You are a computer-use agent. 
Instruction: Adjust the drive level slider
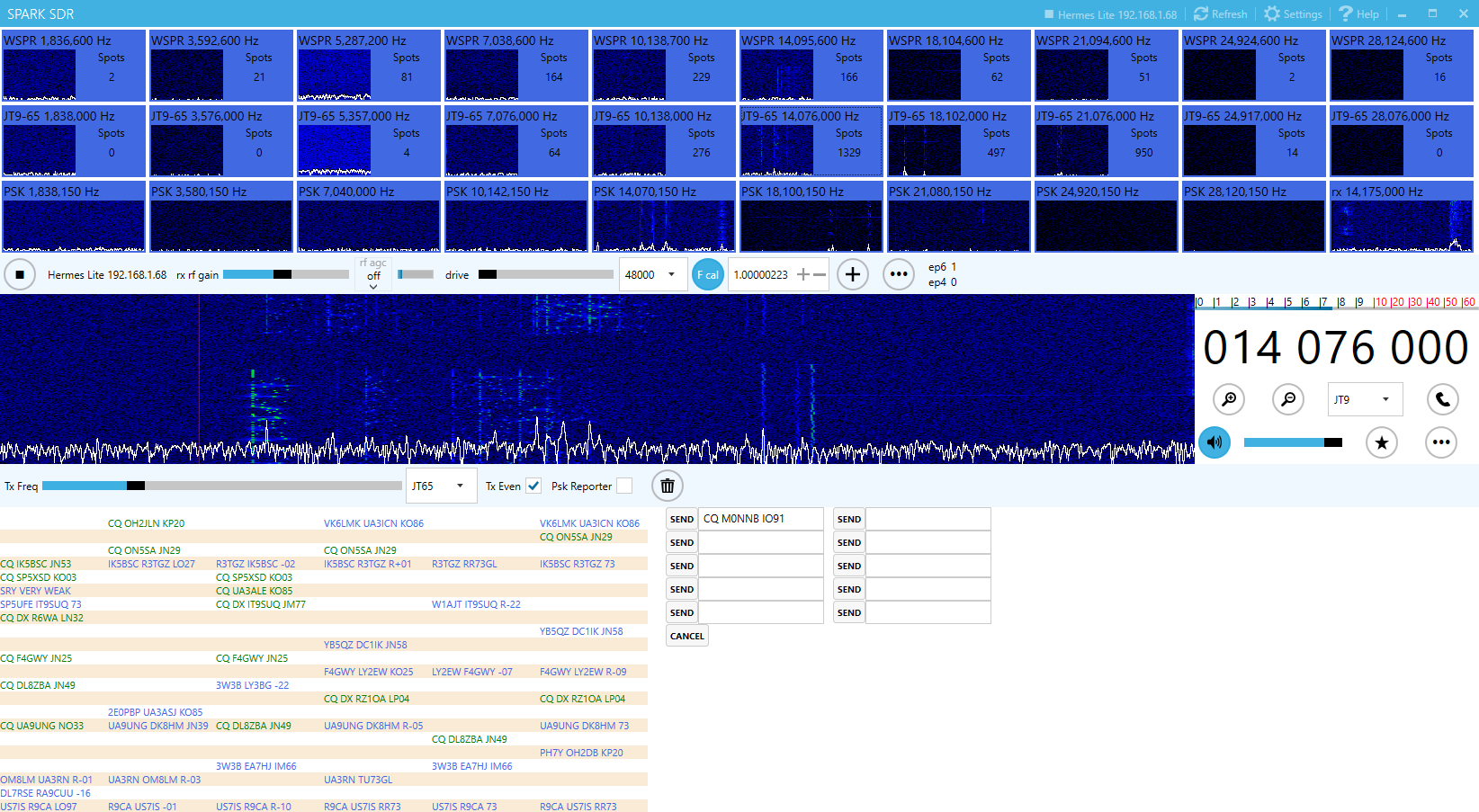(545, 274)
